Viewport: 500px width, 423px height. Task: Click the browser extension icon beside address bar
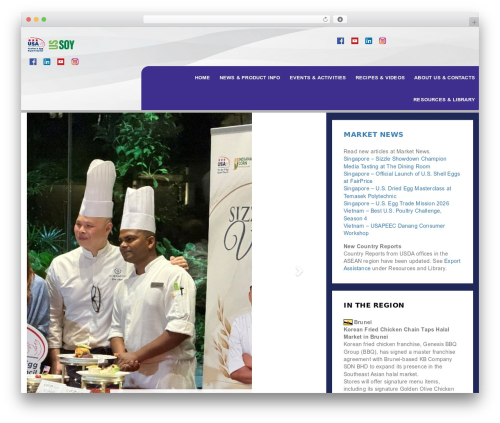pos(340,20)
